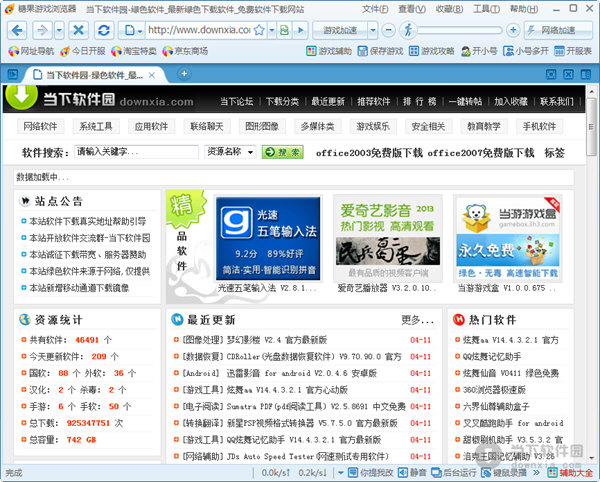This screenshot has height=482, width=600.
Task: Open the 开服表 toolbar item
Action: click(x=573, y=51)
